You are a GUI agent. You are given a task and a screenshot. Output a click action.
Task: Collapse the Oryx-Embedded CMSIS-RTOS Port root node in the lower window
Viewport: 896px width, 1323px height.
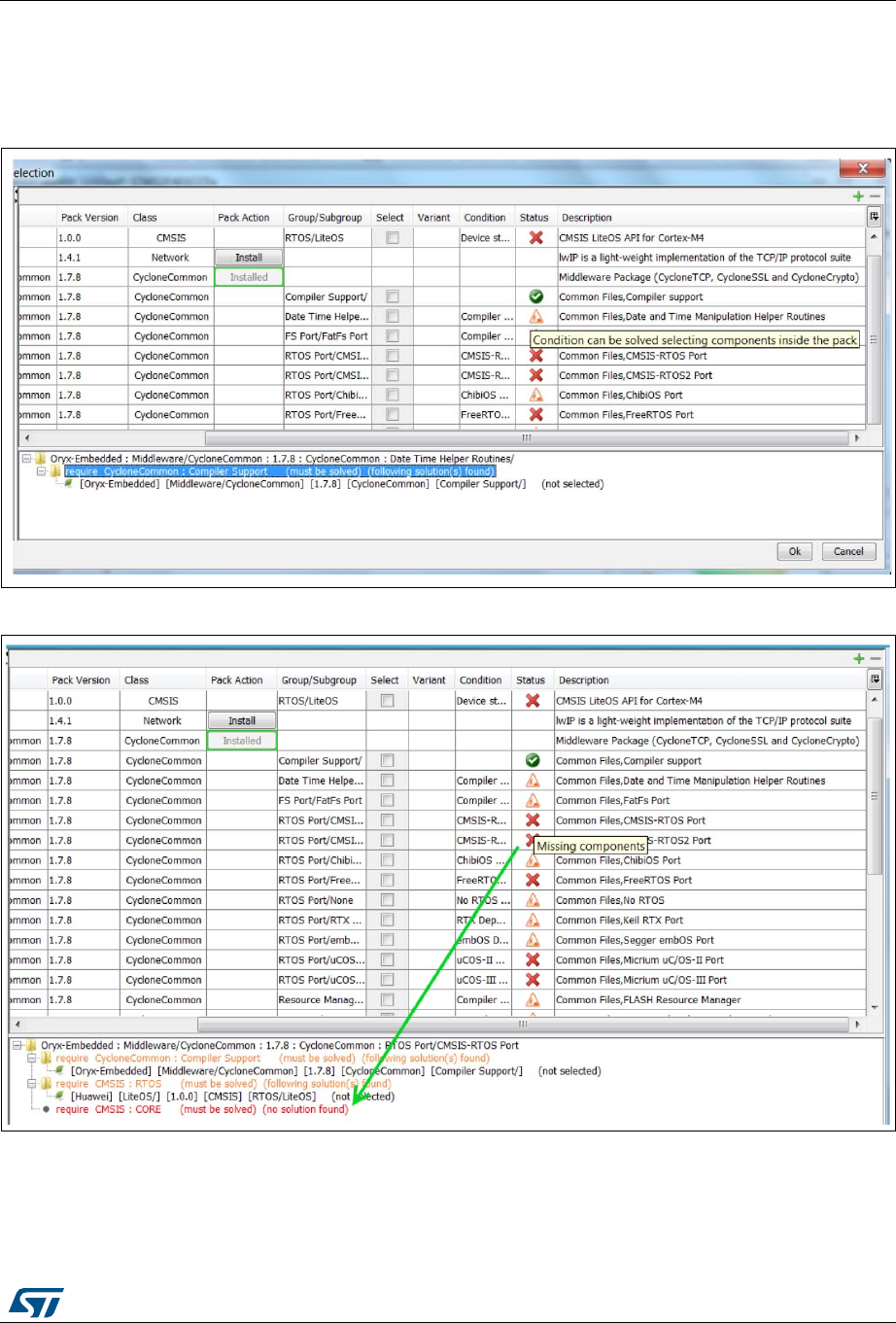point(18,1046)
